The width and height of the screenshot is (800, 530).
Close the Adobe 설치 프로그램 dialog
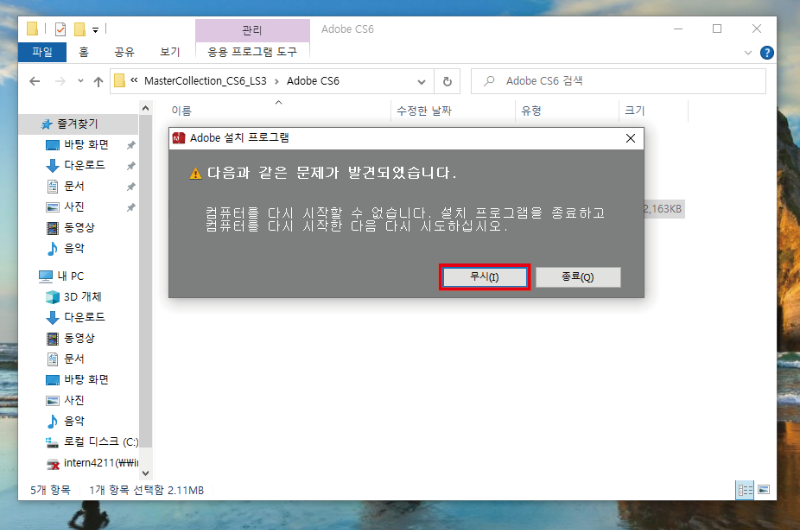tap(630, 138)
